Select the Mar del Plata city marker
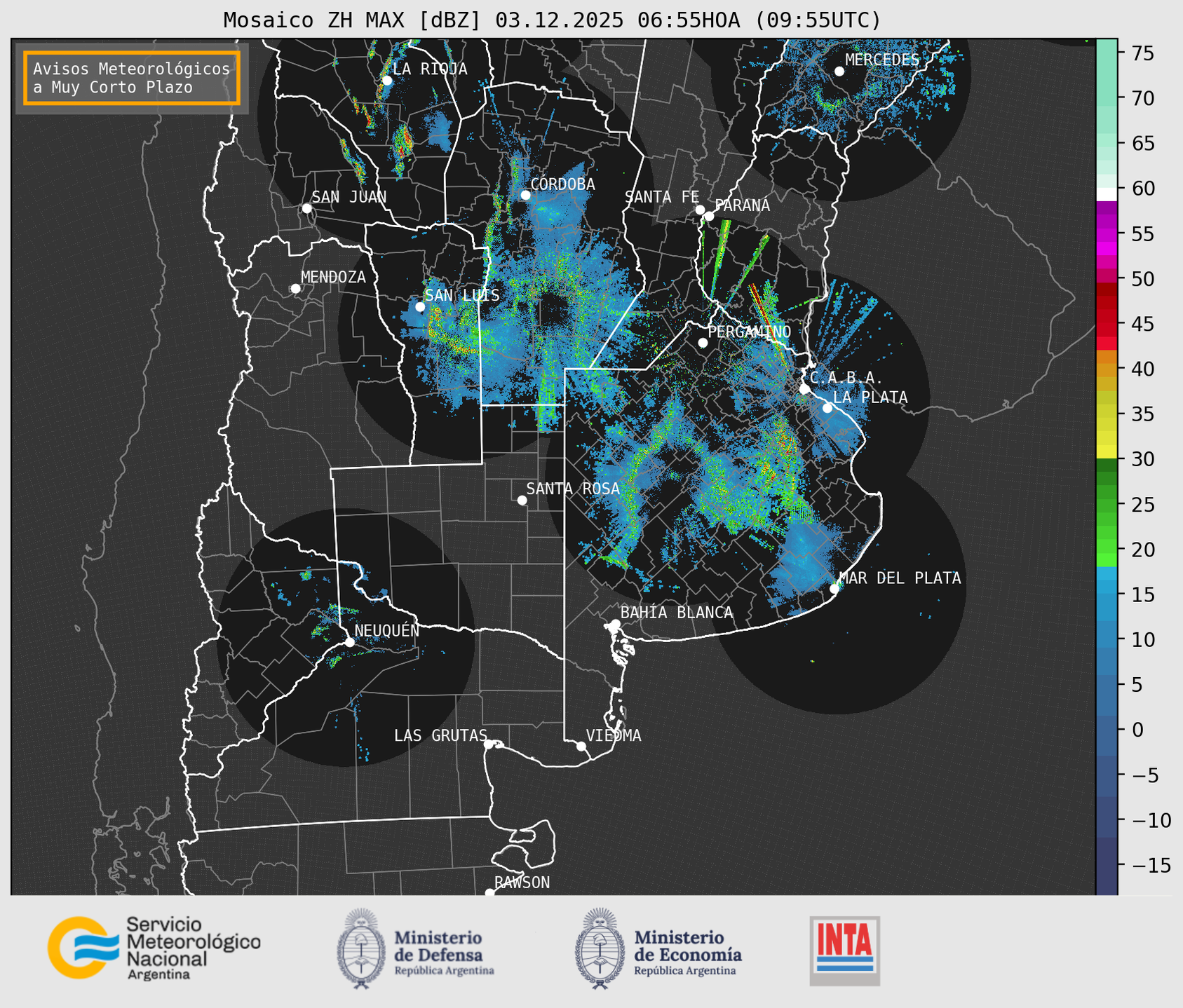1183x1008 pixels. 834,589
